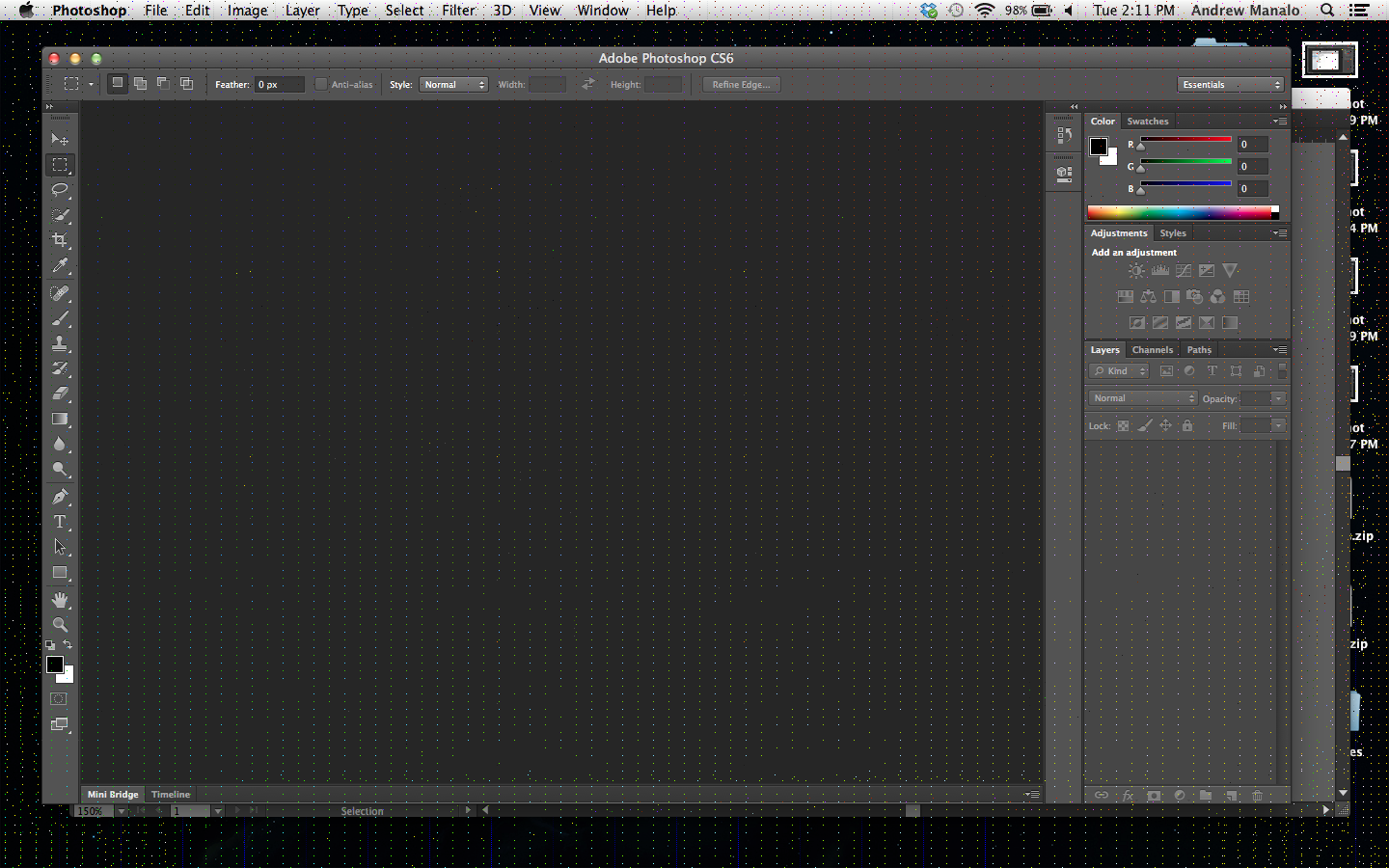Select the Dodge tool
The height and width of the screenshot is (868, 1389).
(60, 469)
